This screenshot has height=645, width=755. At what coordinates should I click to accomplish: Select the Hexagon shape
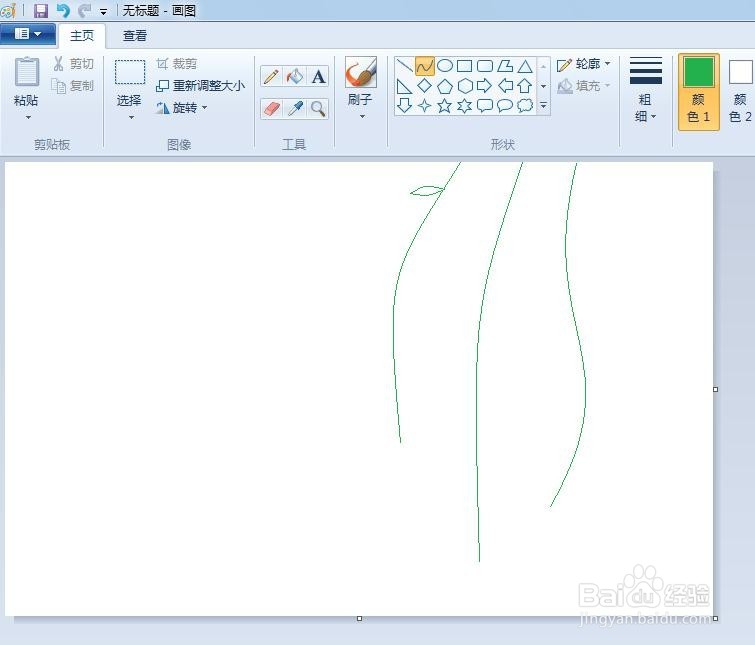point(465,86)
